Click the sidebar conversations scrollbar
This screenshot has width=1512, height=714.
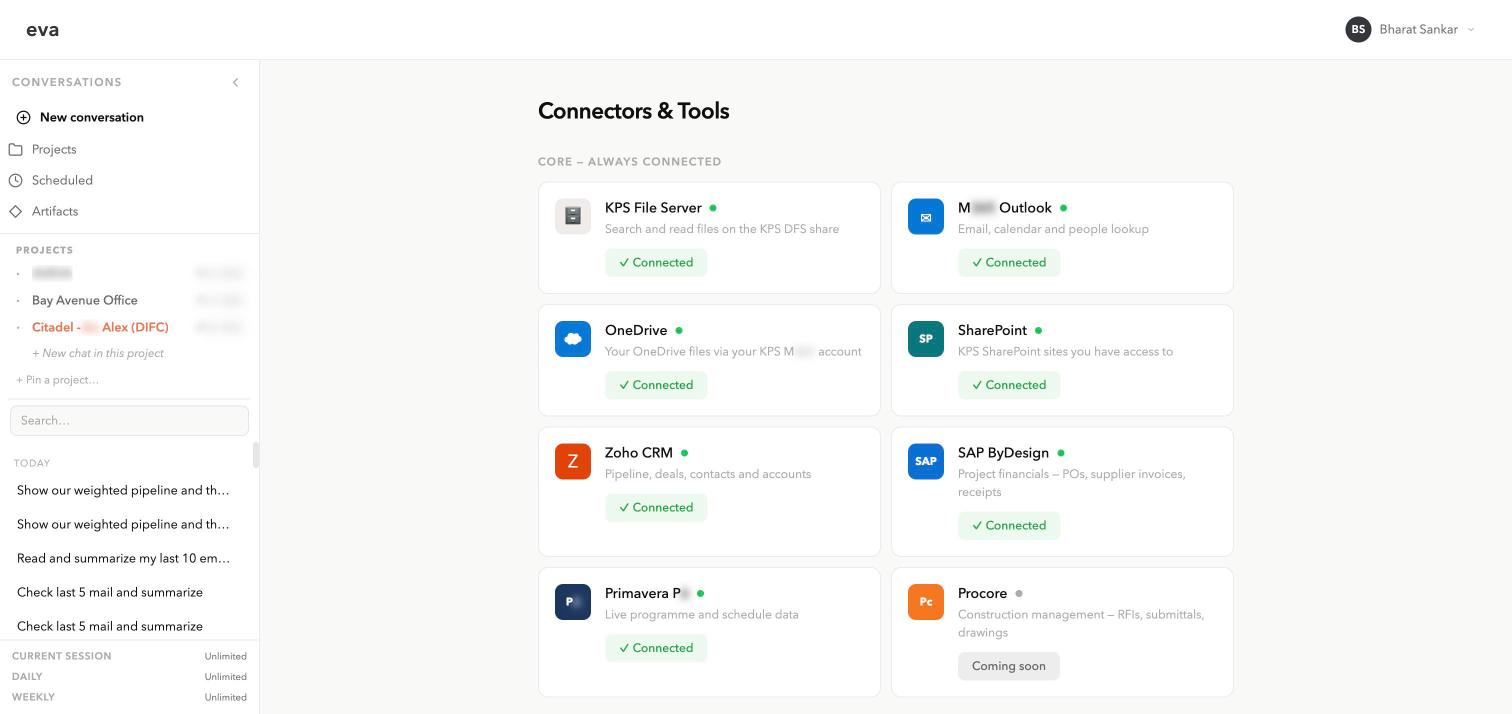point(255,455)
